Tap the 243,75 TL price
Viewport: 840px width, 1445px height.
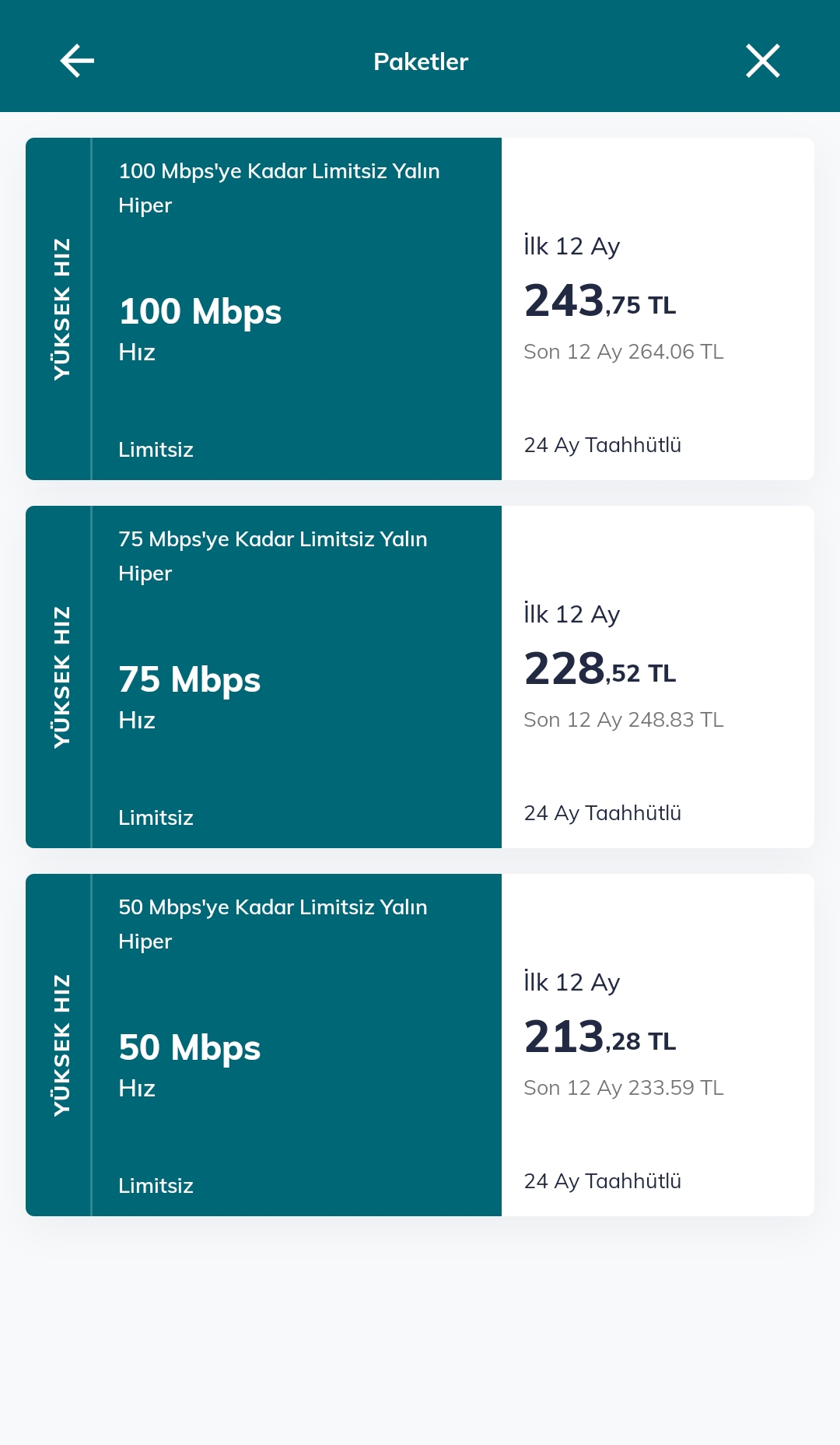click(x=600, y=301)
